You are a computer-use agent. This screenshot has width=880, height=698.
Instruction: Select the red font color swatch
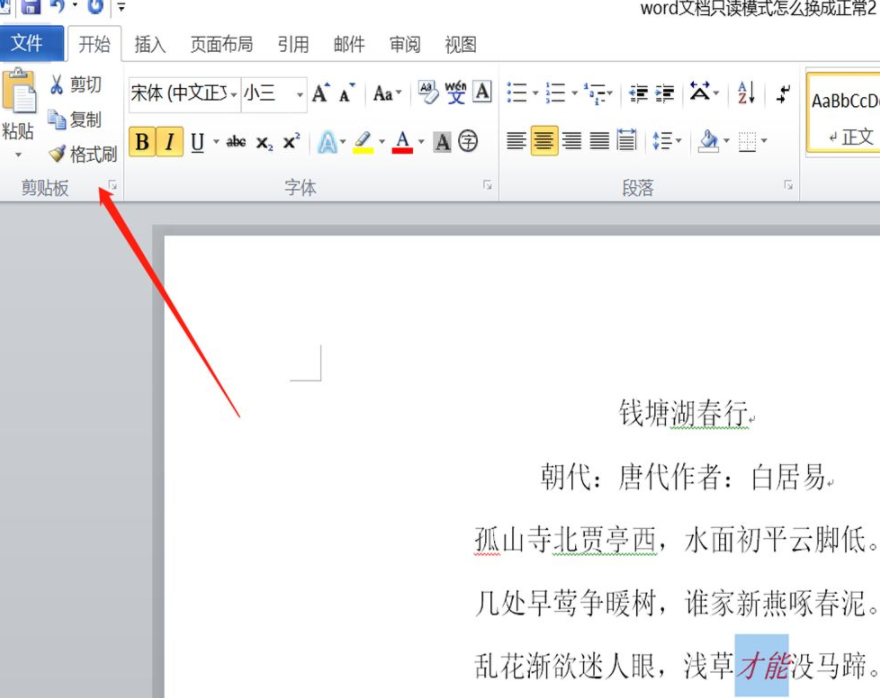point(401,148)
